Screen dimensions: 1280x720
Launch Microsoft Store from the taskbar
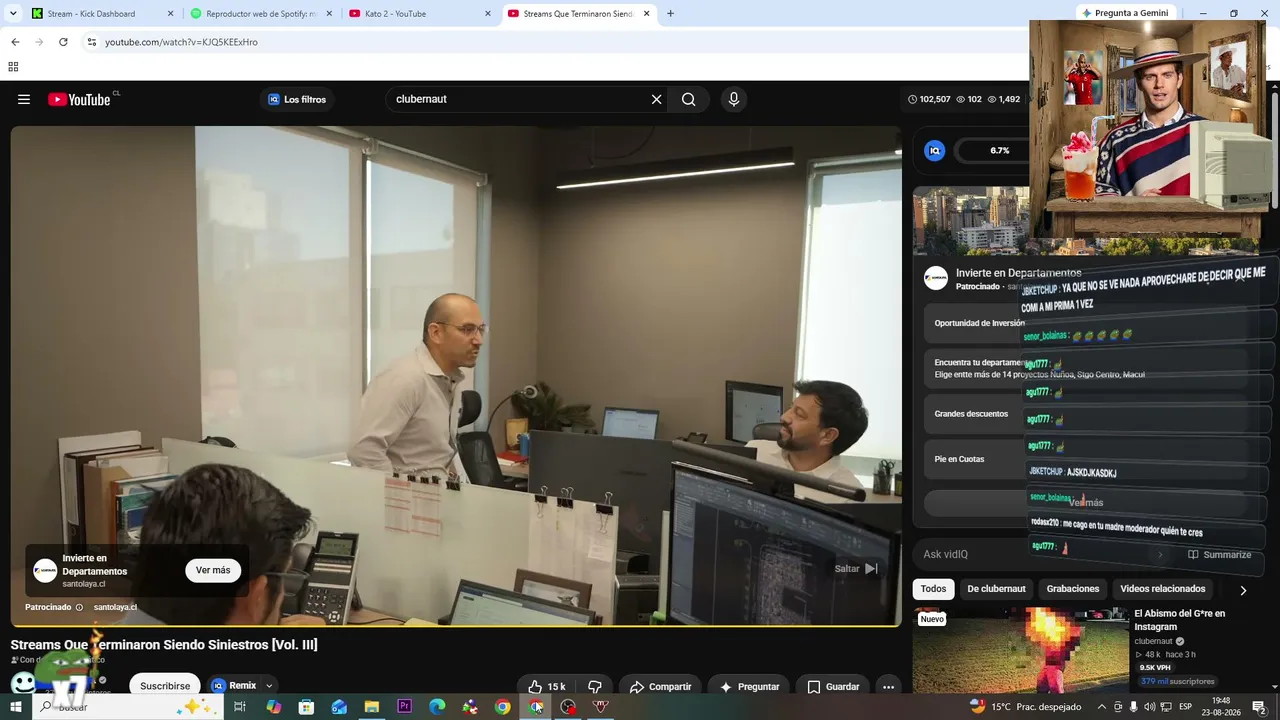(x=306, y=707)
